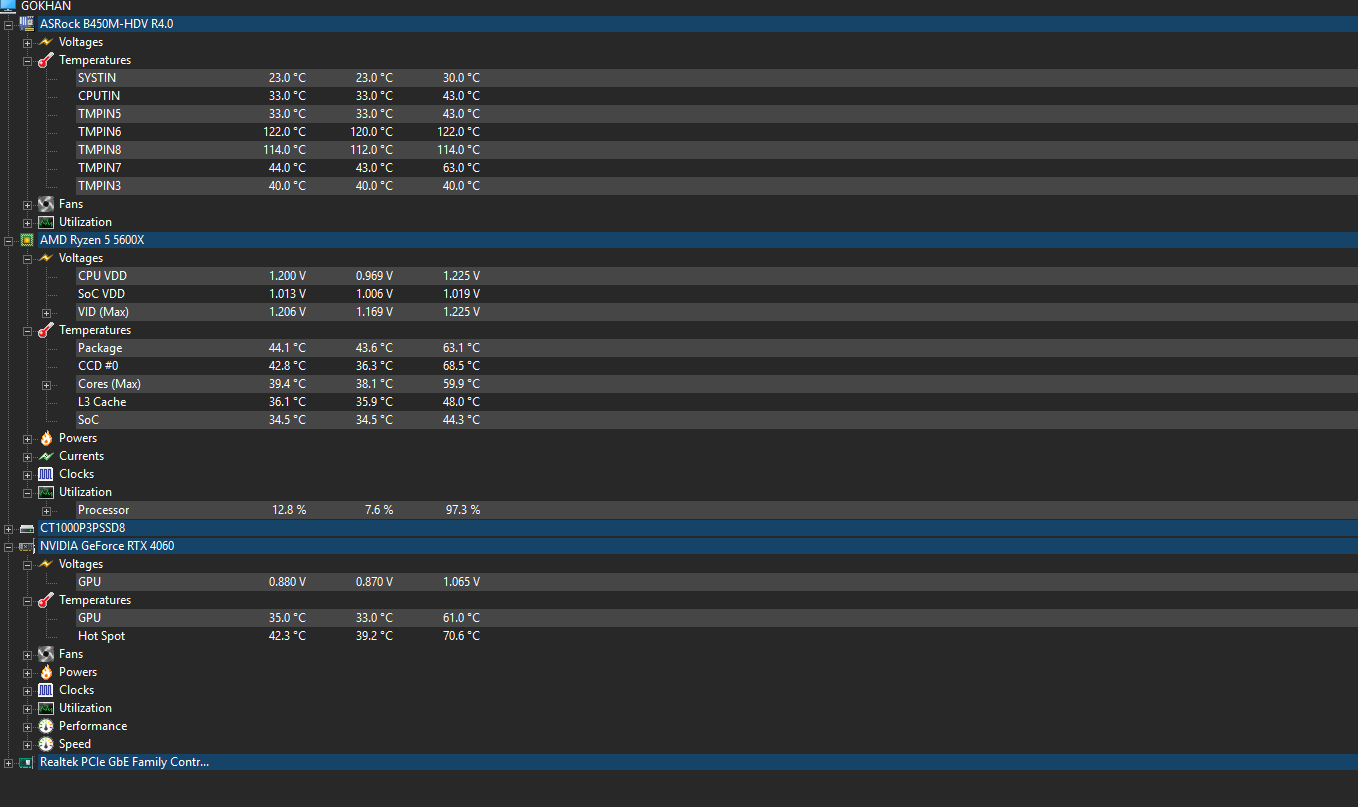Expand Fans under ASRock B450M-HDV
This screenshot has width=1358, height=807.
[x=28, y=205]
